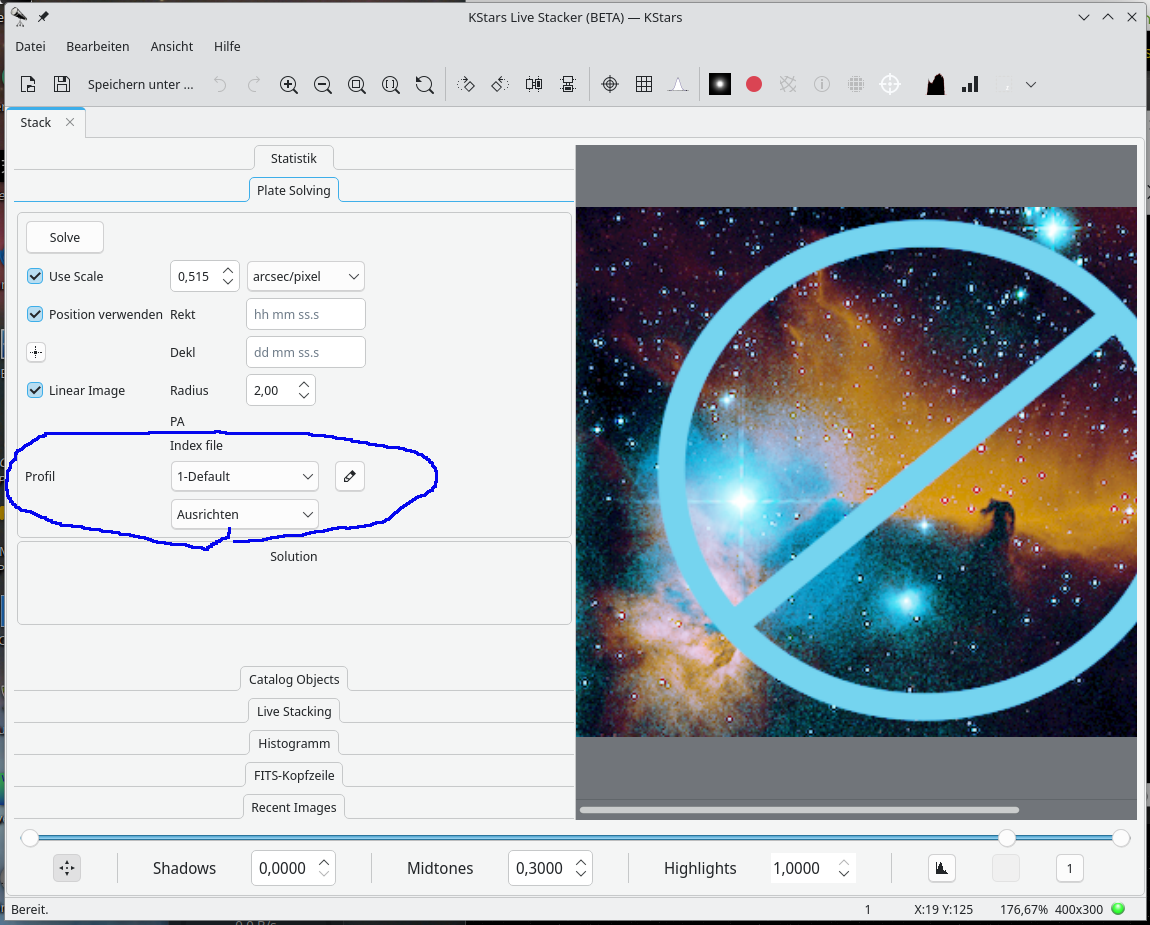
Task: Rotate image right with diamond icon
Action: pos(466,84)
